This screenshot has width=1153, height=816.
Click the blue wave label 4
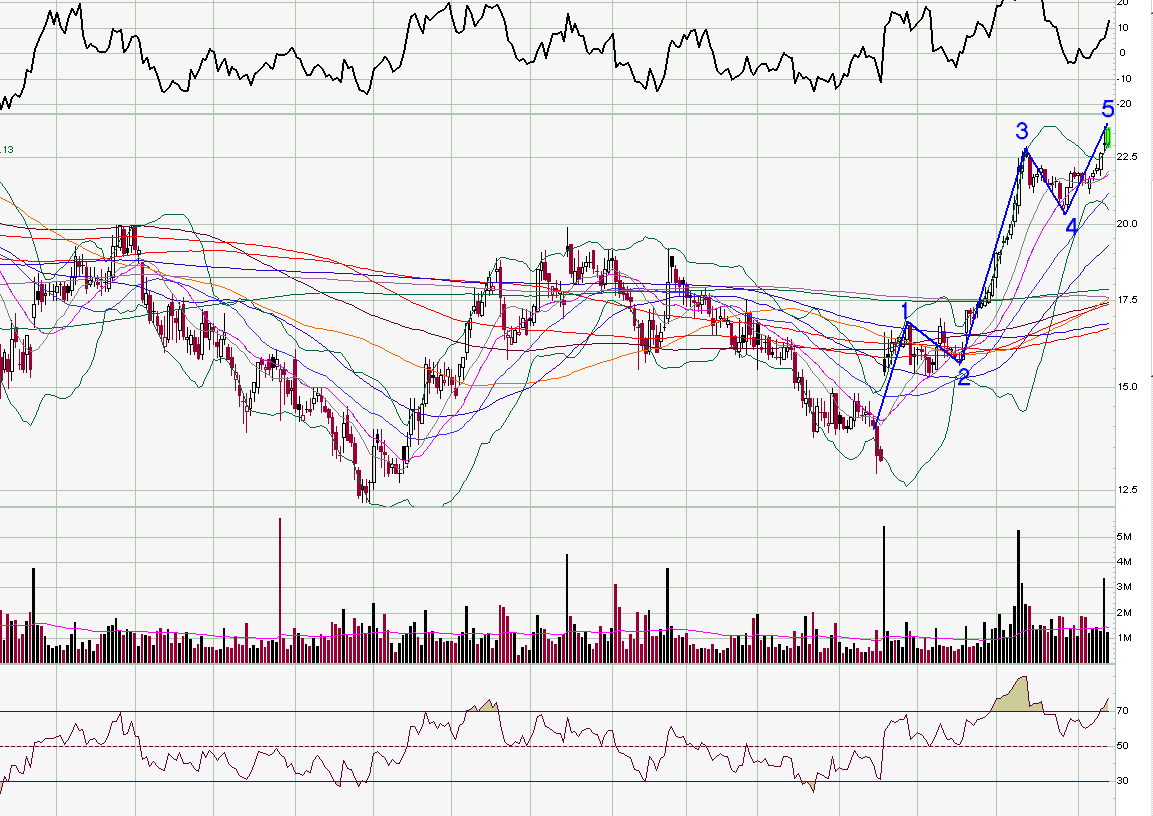click(1071, 226)
